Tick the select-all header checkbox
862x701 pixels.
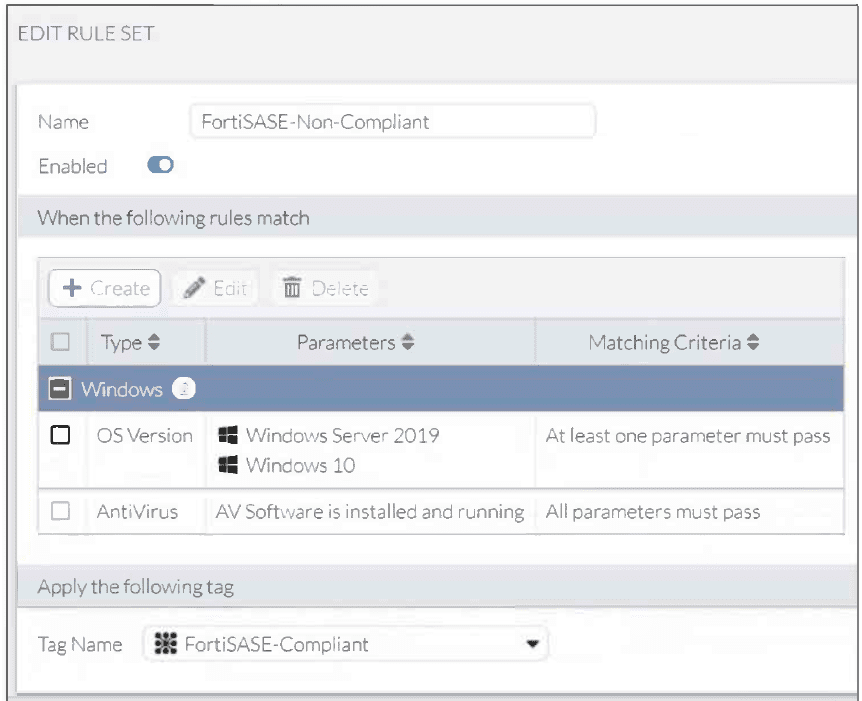tap(60, 342)
